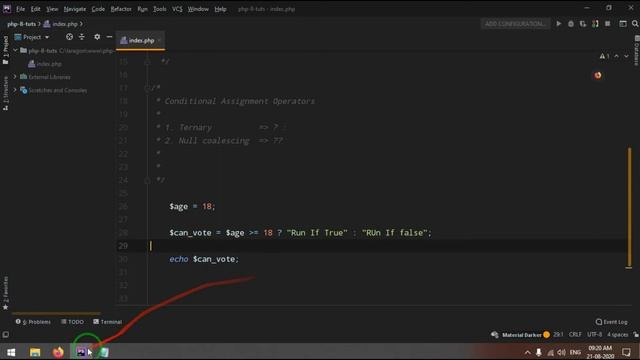Close the index.php tab

pos(160,40)
